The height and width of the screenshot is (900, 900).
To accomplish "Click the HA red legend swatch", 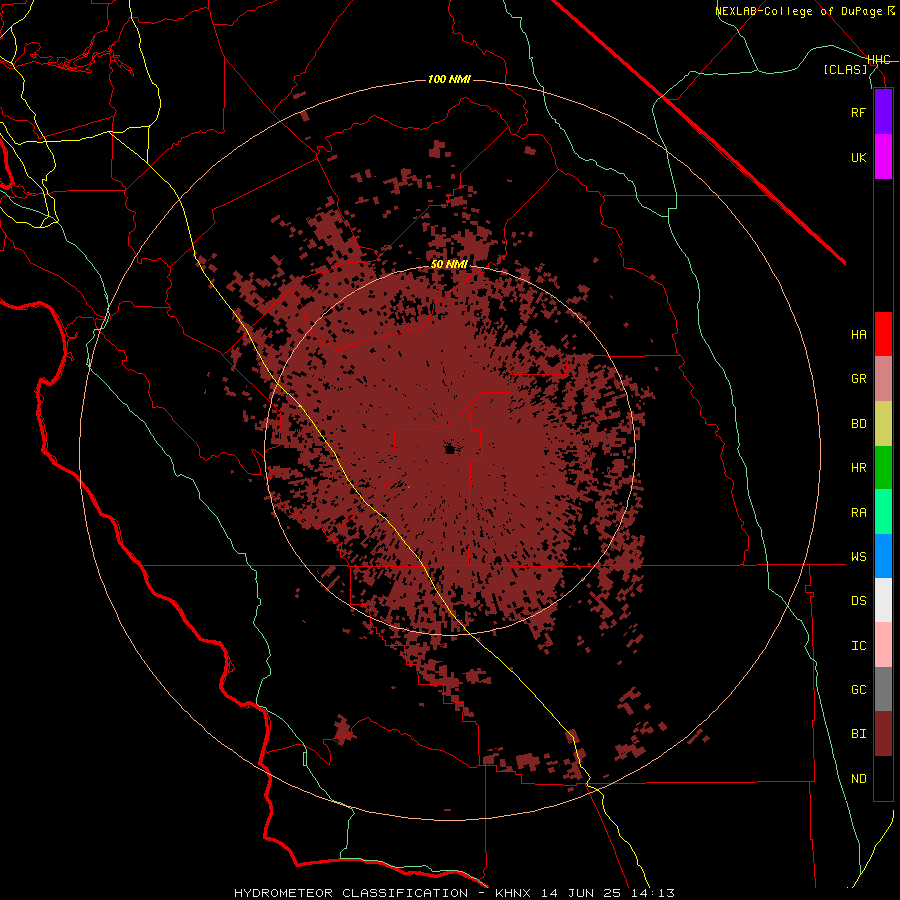I will coord(883,334).
